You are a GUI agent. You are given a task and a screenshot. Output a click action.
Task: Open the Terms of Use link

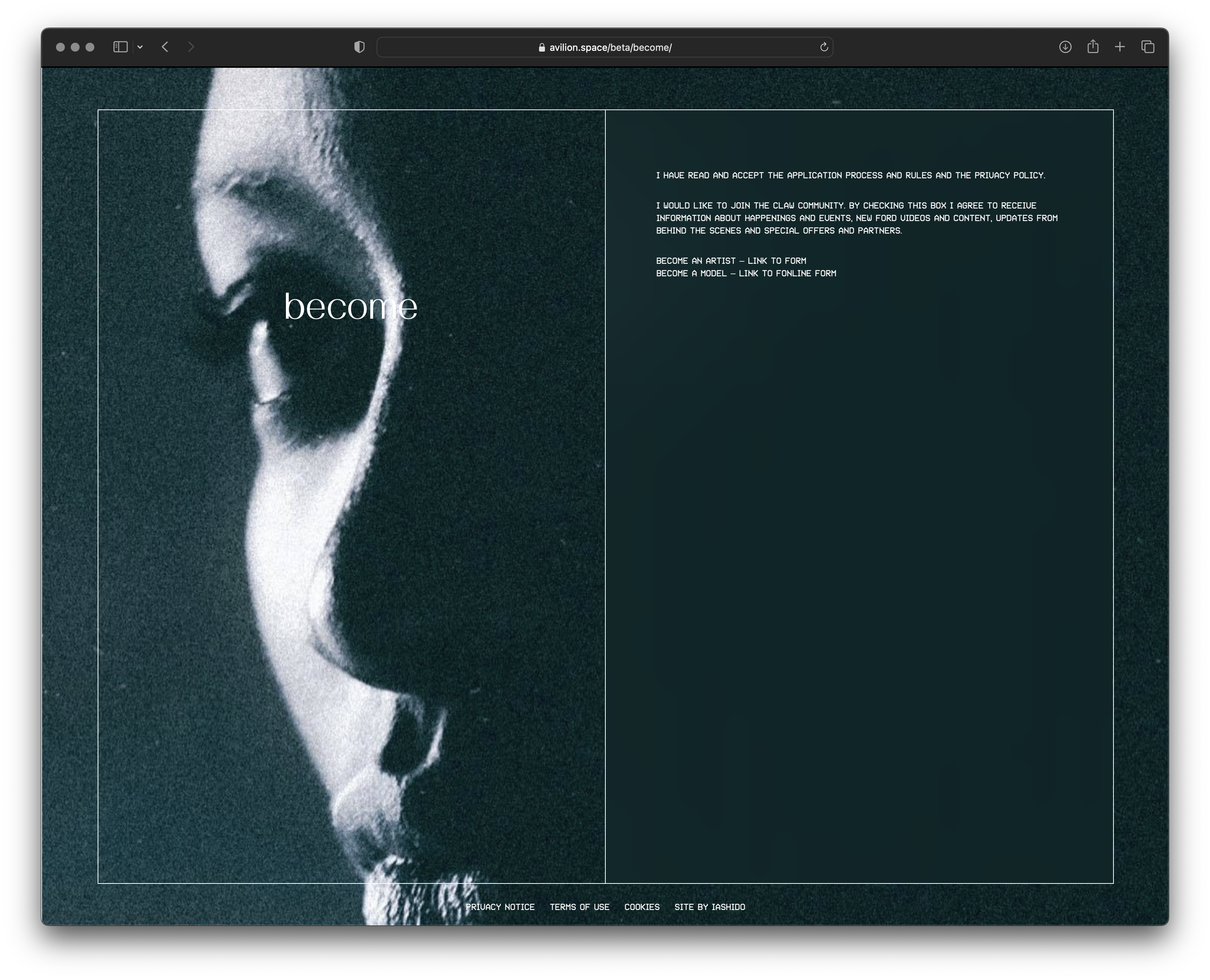click(579, 907)
